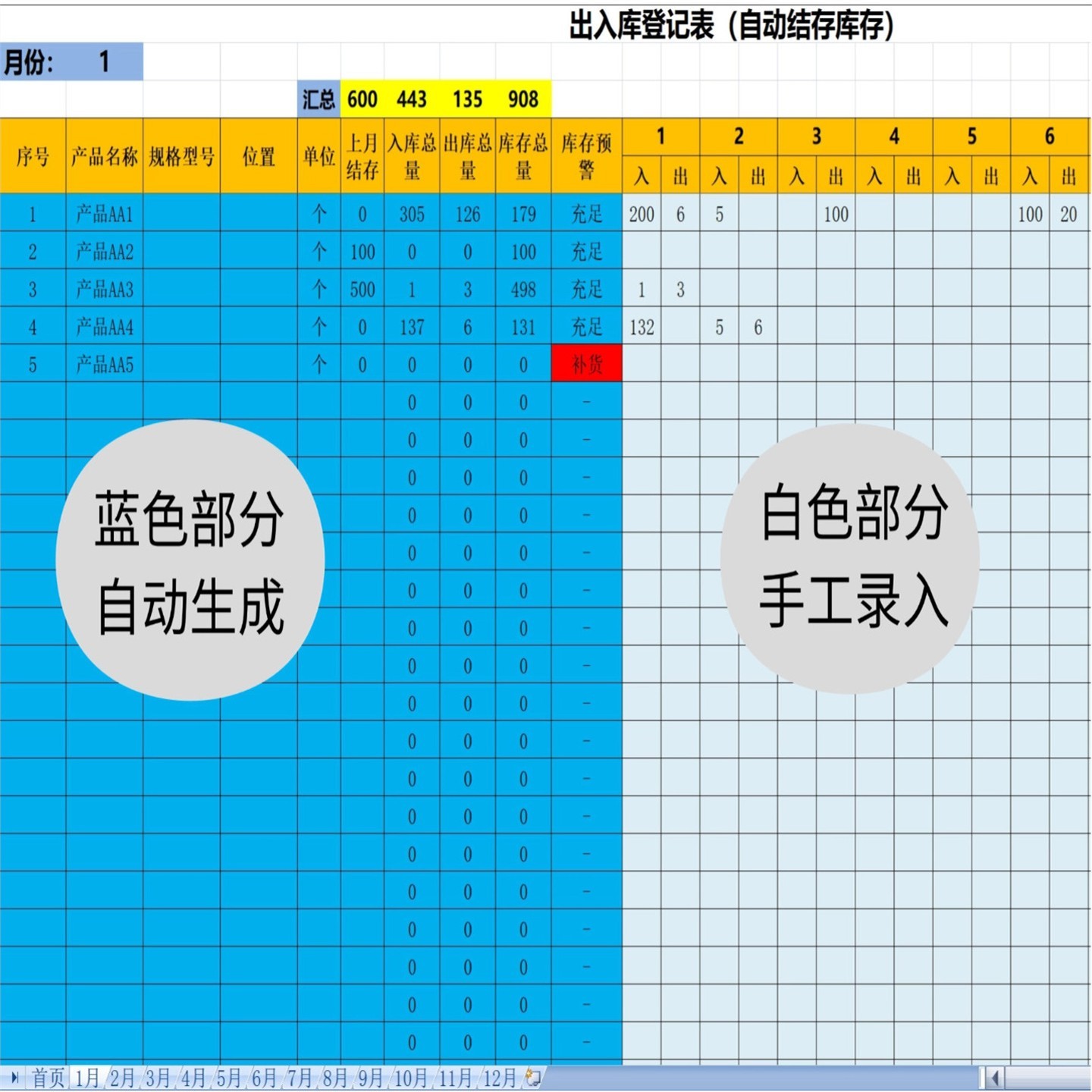Click the 出库总量 column header
The image size is (1092, 1092).
(x=468, y=156)
